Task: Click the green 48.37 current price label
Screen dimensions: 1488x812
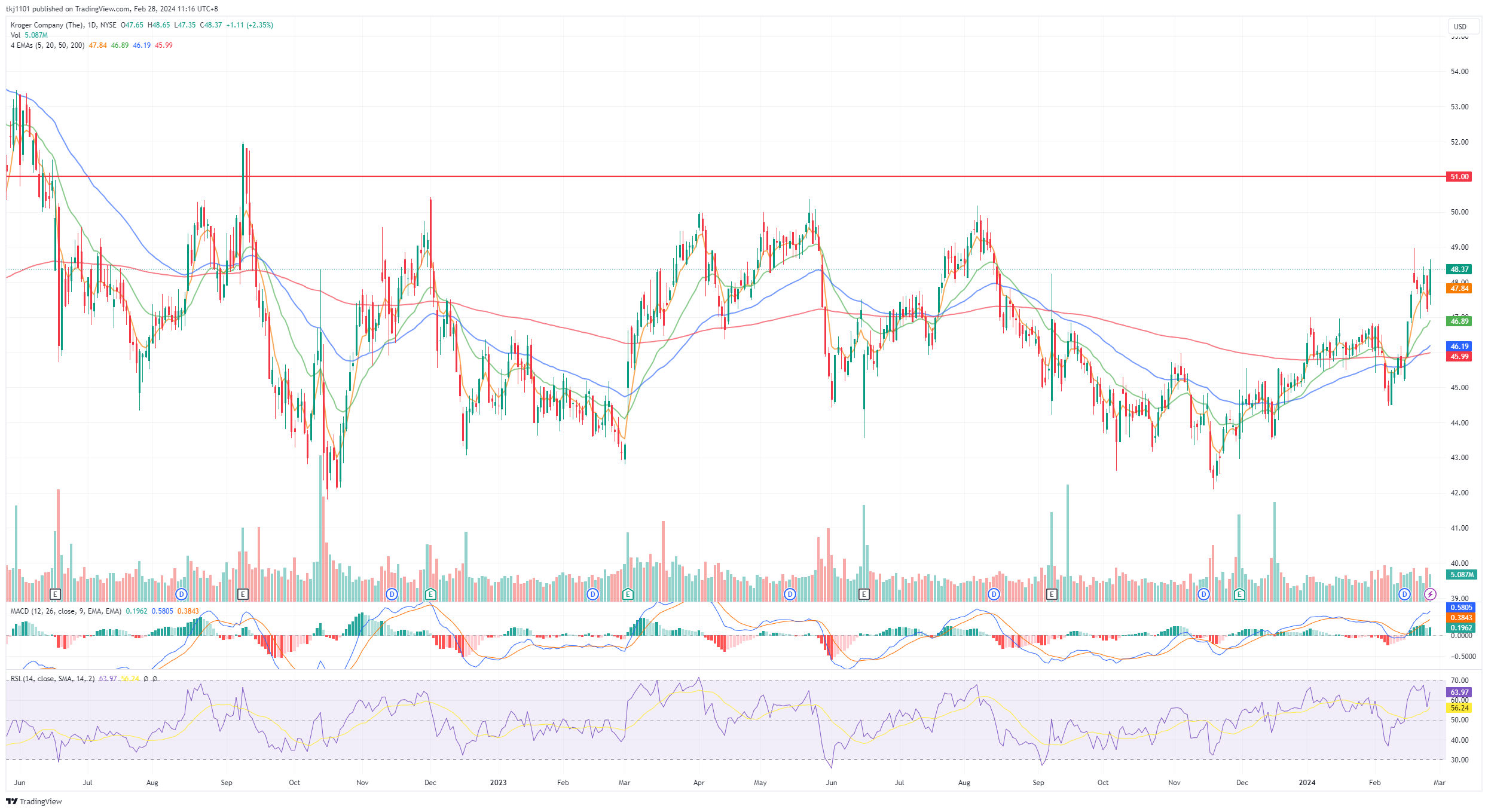Action: [x=1459, y=269]
